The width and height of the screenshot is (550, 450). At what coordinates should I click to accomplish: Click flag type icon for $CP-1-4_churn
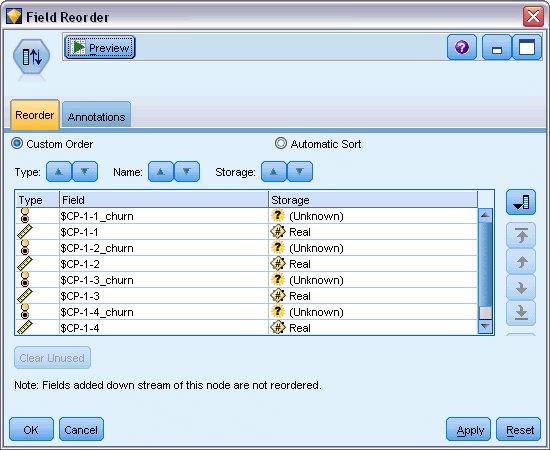tap(25, 312)
